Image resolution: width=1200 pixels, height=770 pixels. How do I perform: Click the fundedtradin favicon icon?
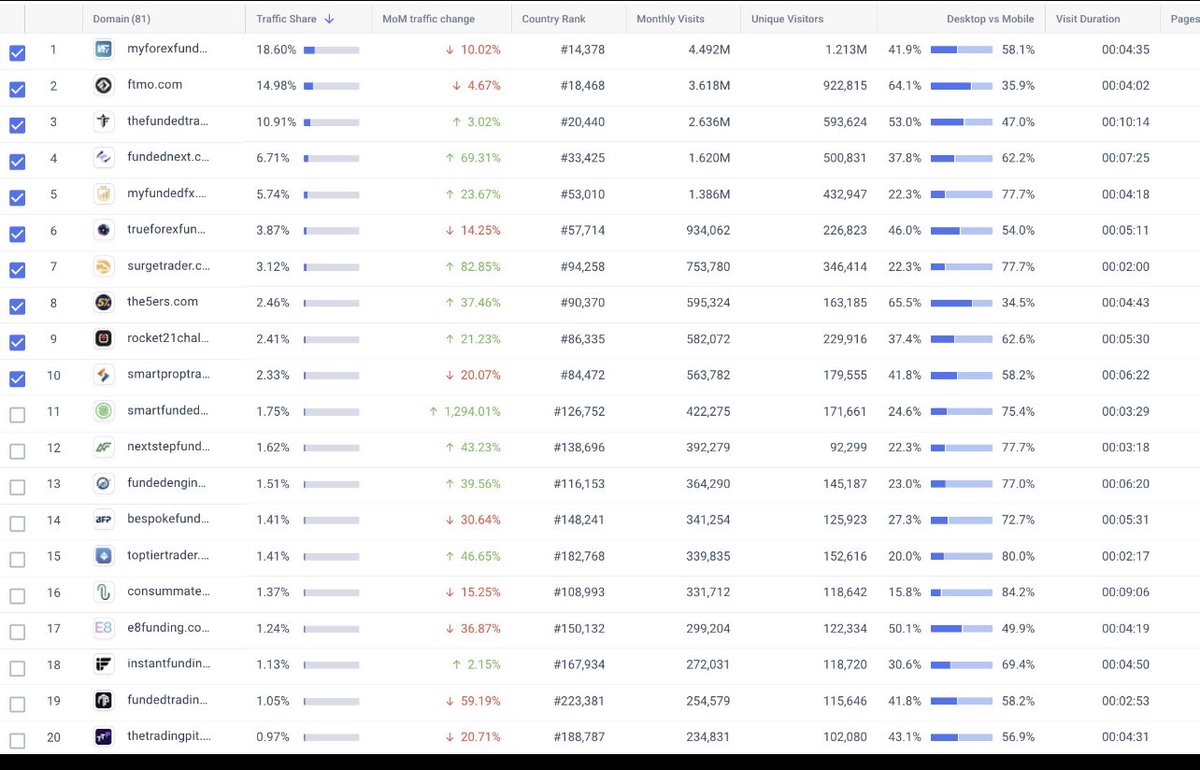pyautogui.click(x=104, y=700)
